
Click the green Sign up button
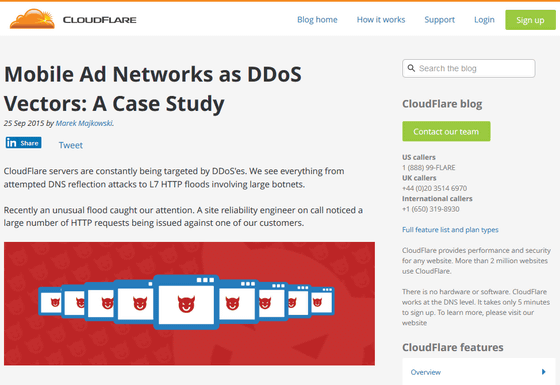(530, 20)
